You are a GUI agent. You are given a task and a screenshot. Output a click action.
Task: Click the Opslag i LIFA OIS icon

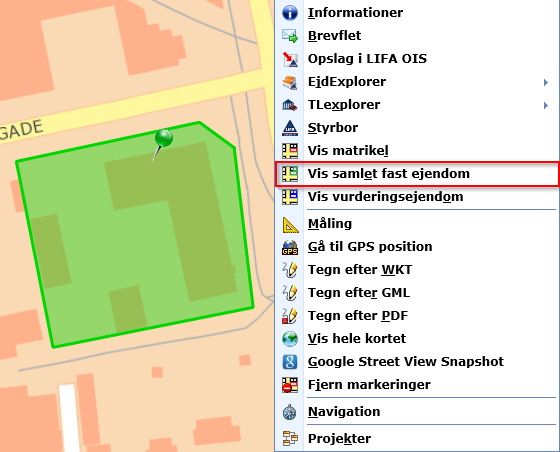coord(290,59)
